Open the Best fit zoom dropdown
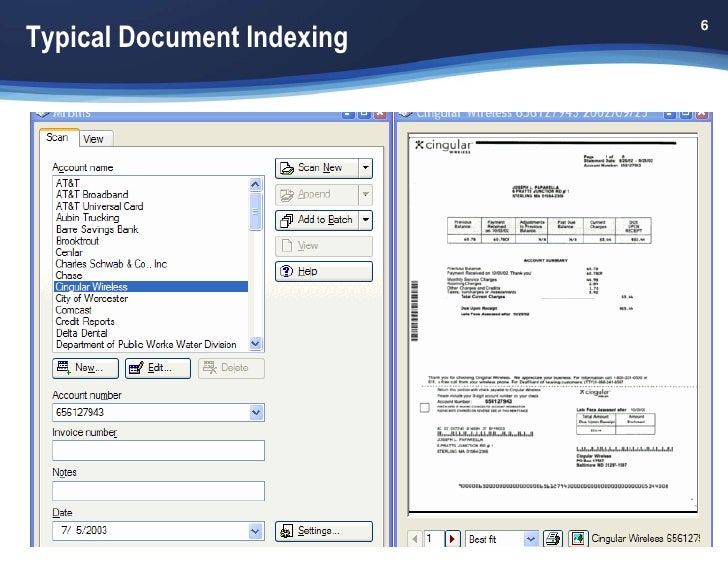This screenshot has height=563, width=728. coord(530,539)
